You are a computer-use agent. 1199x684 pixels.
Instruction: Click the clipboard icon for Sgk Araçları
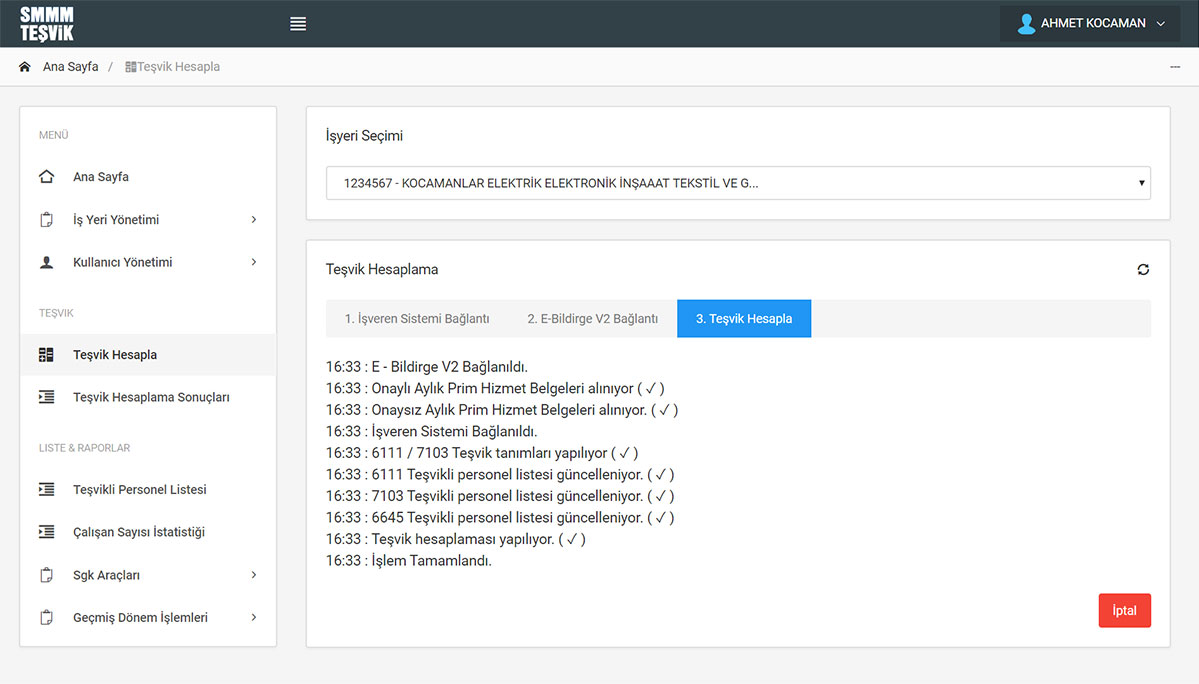click(46, 575)
